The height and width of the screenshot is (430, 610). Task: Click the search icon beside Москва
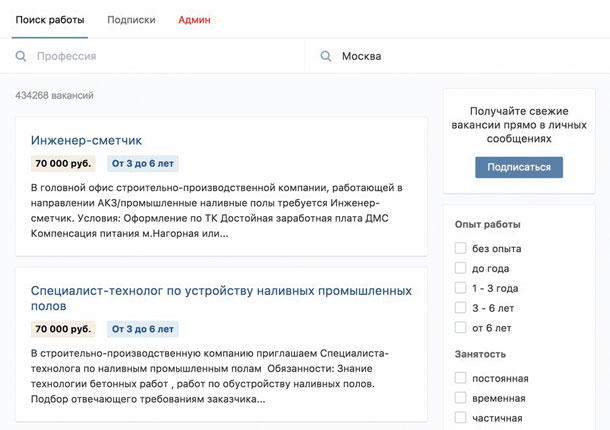click(325, 57)
